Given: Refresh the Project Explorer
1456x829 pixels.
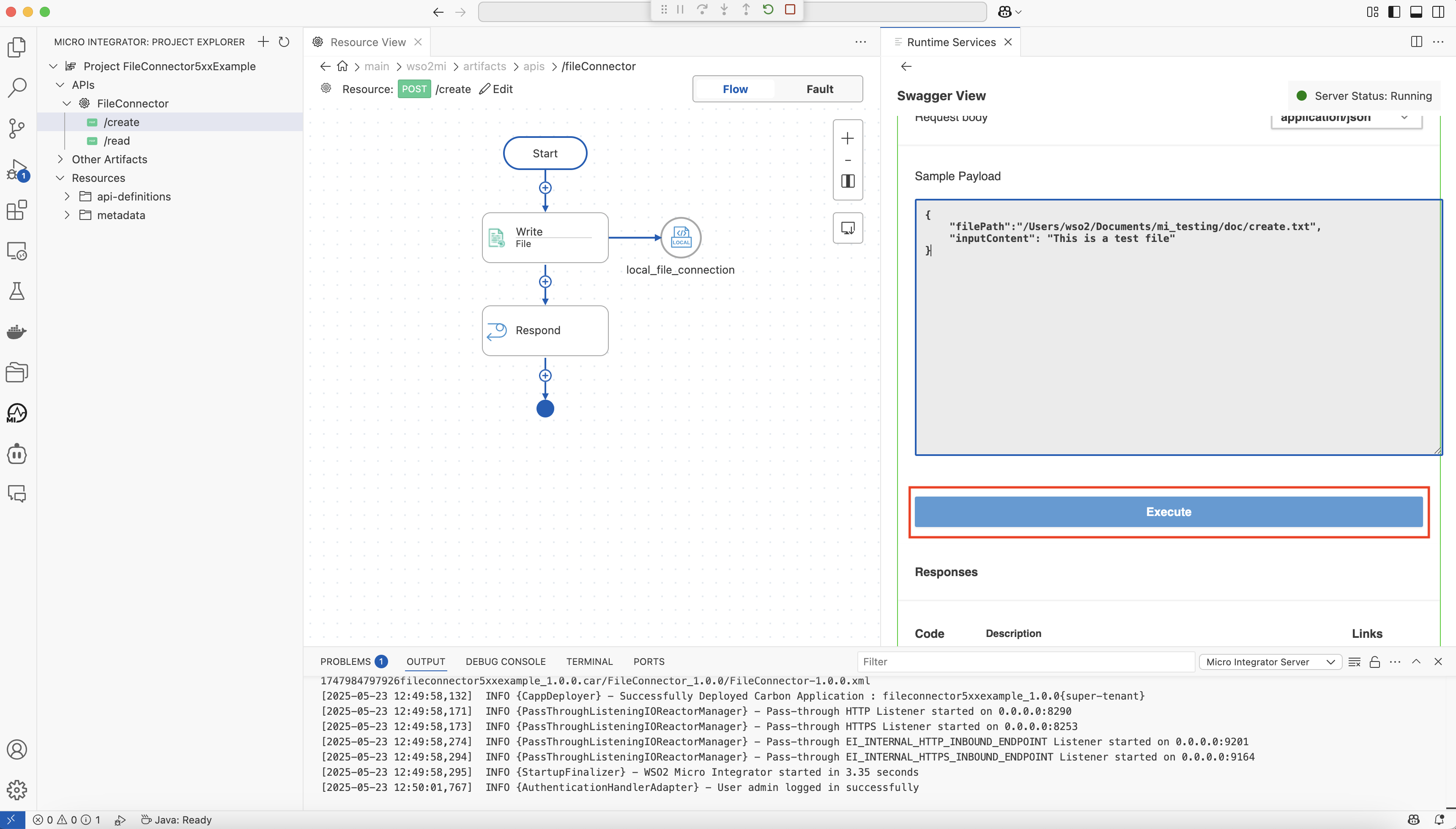Looking at the screenshot, I should pos(284,41).
